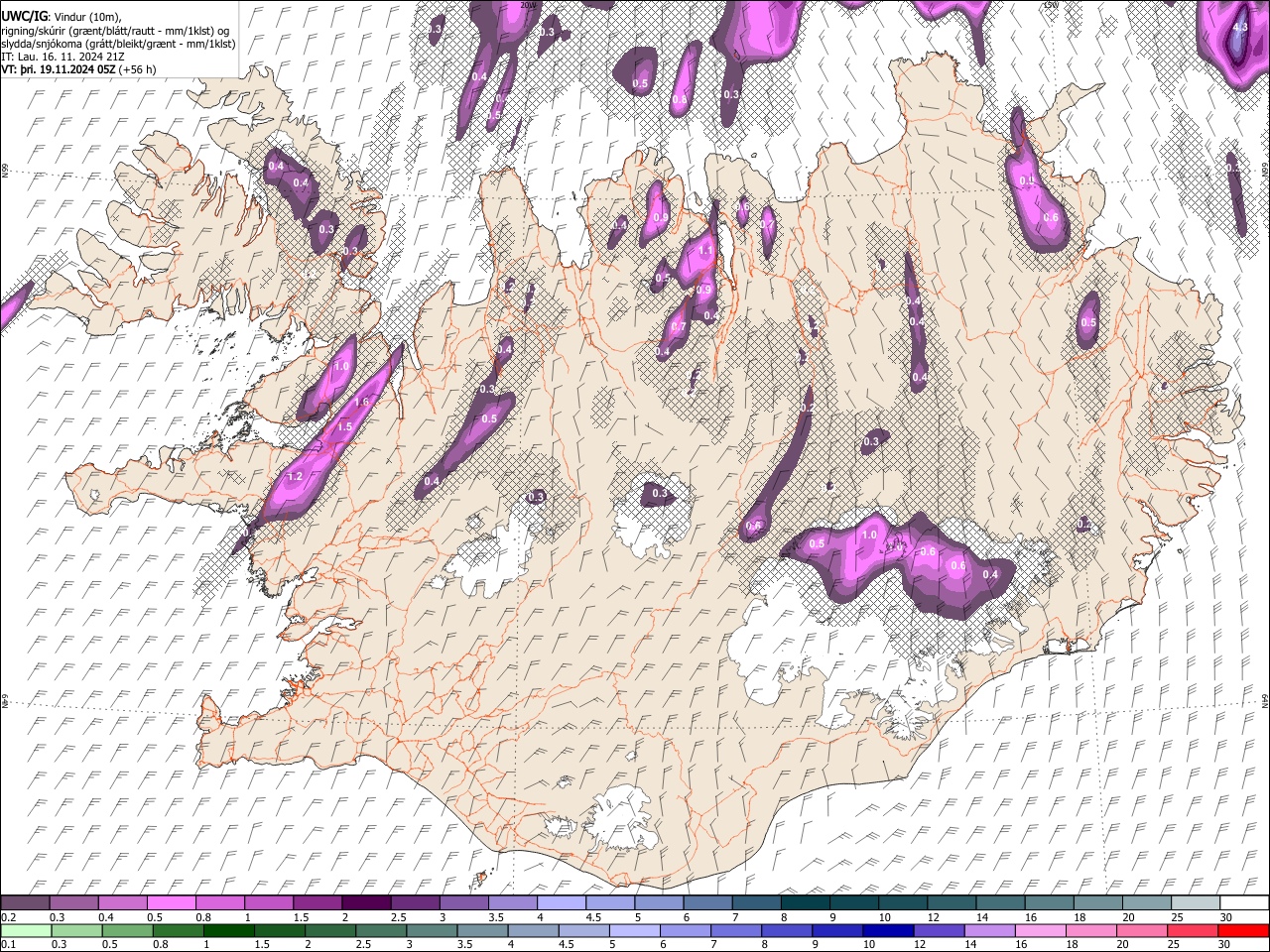Click the '1.2' precipitation value on the map
This screenshot has width=1270, height=952.
click(x=295, y=477)
